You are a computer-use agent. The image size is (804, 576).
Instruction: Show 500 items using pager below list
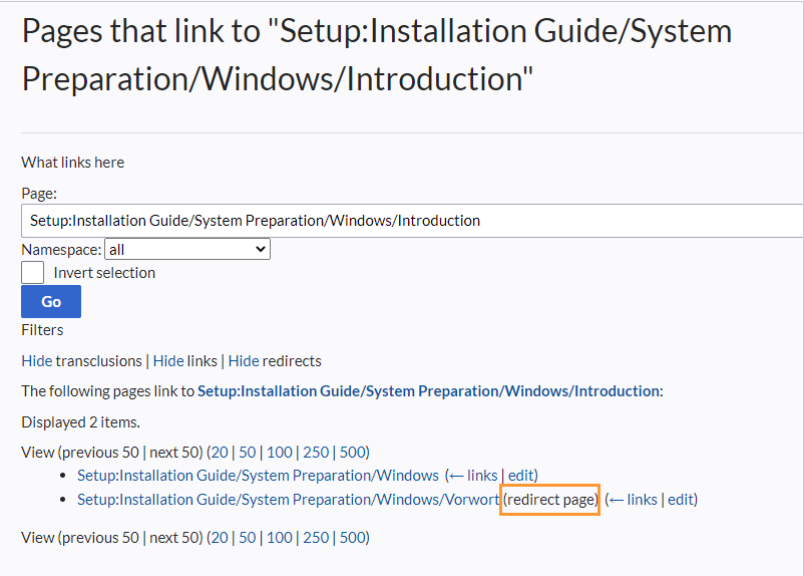352,537
